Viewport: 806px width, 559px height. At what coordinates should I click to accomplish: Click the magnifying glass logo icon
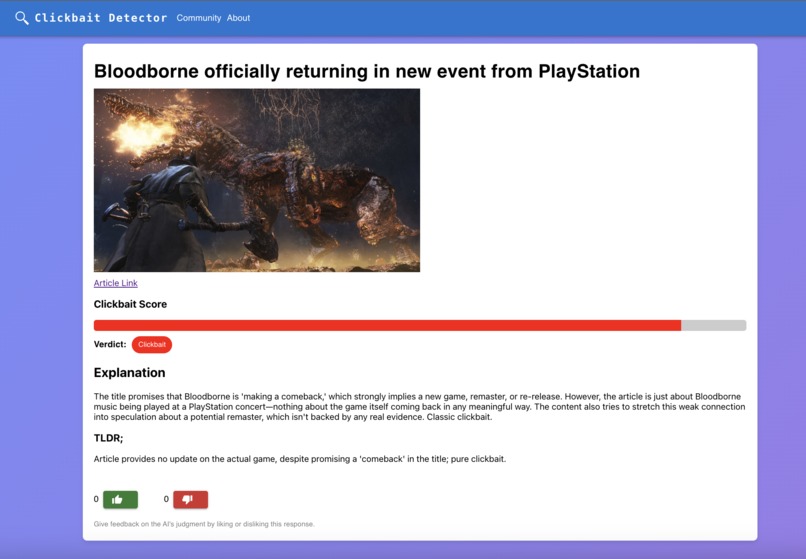[x=22, y=18]
